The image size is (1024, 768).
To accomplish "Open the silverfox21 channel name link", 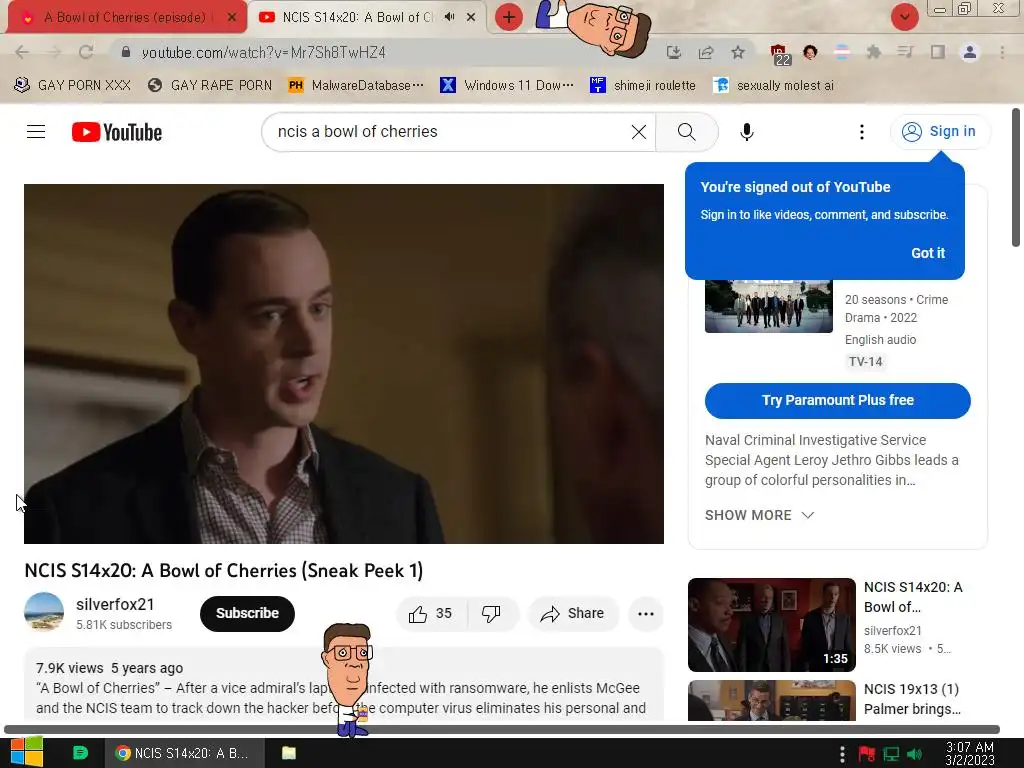I will tap(115, 605).
